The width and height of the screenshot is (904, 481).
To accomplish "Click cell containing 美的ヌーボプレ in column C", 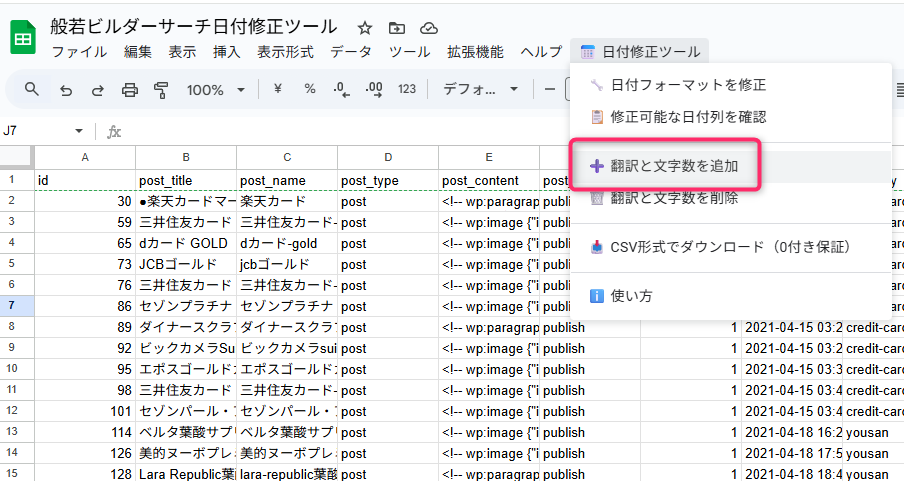I will (287, 453).
